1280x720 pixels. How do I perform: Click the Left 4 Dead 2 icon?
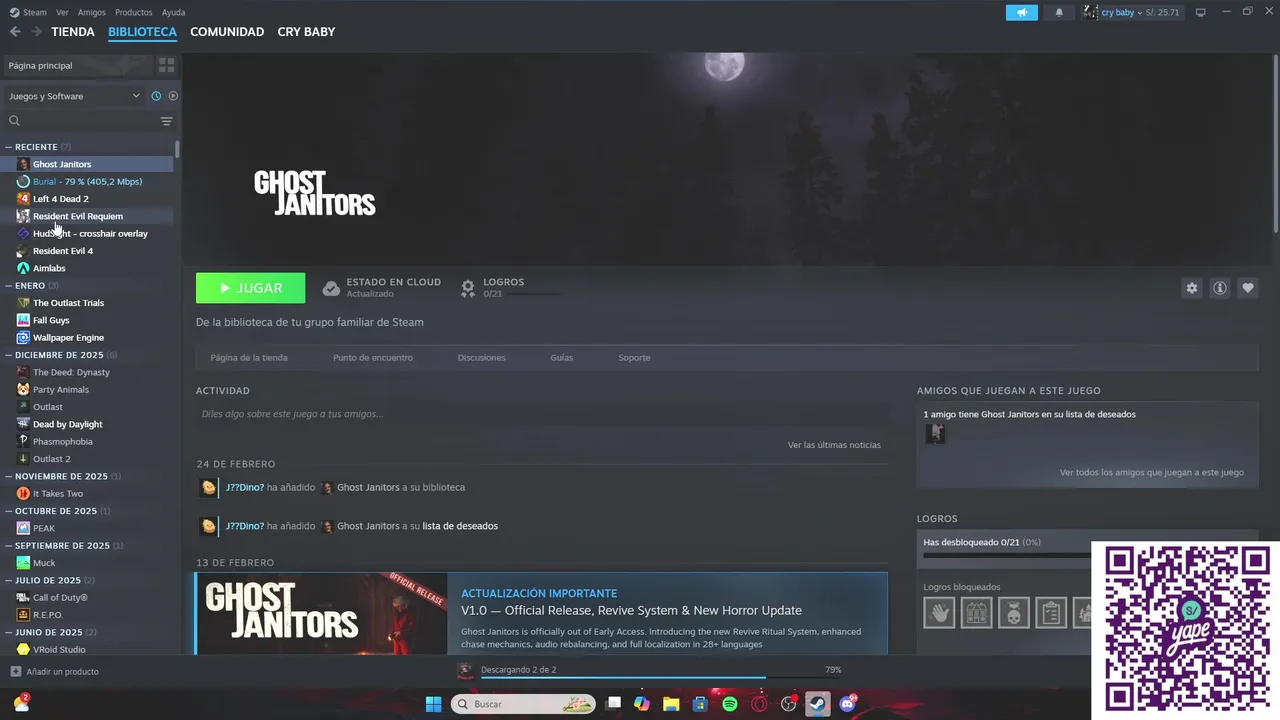tap(23, 199)
